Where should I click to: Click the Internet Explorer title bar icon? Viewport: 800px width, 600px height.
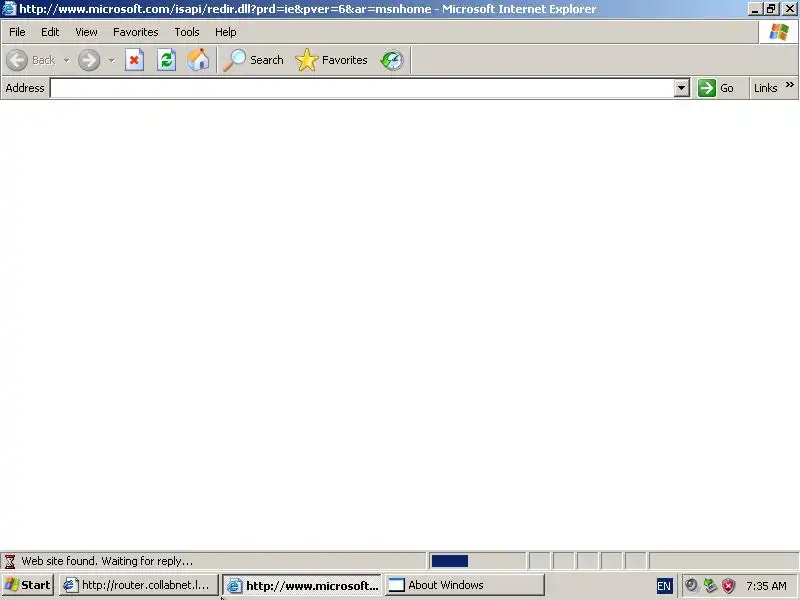coord(9,9)
